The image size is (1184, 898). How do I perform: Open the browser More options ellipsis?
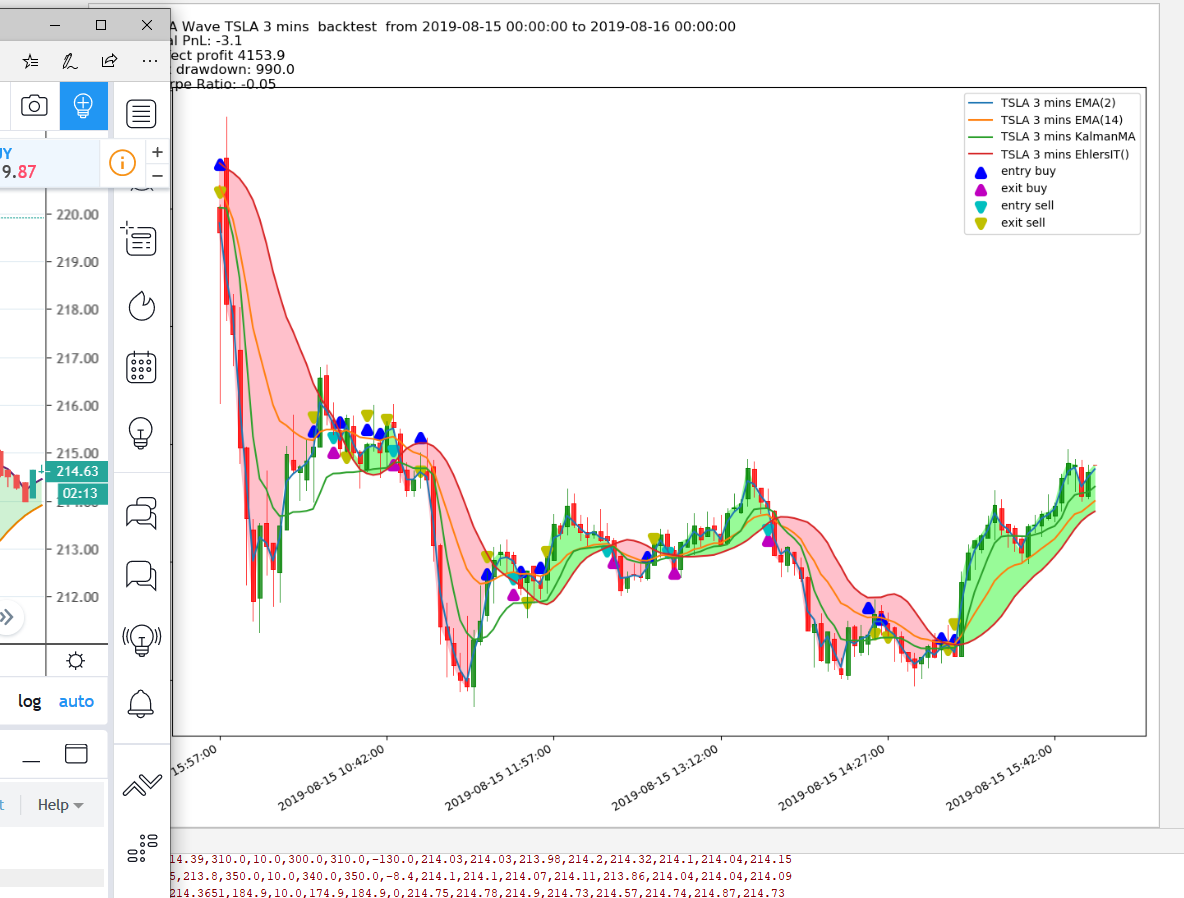(x=150, y=61)
